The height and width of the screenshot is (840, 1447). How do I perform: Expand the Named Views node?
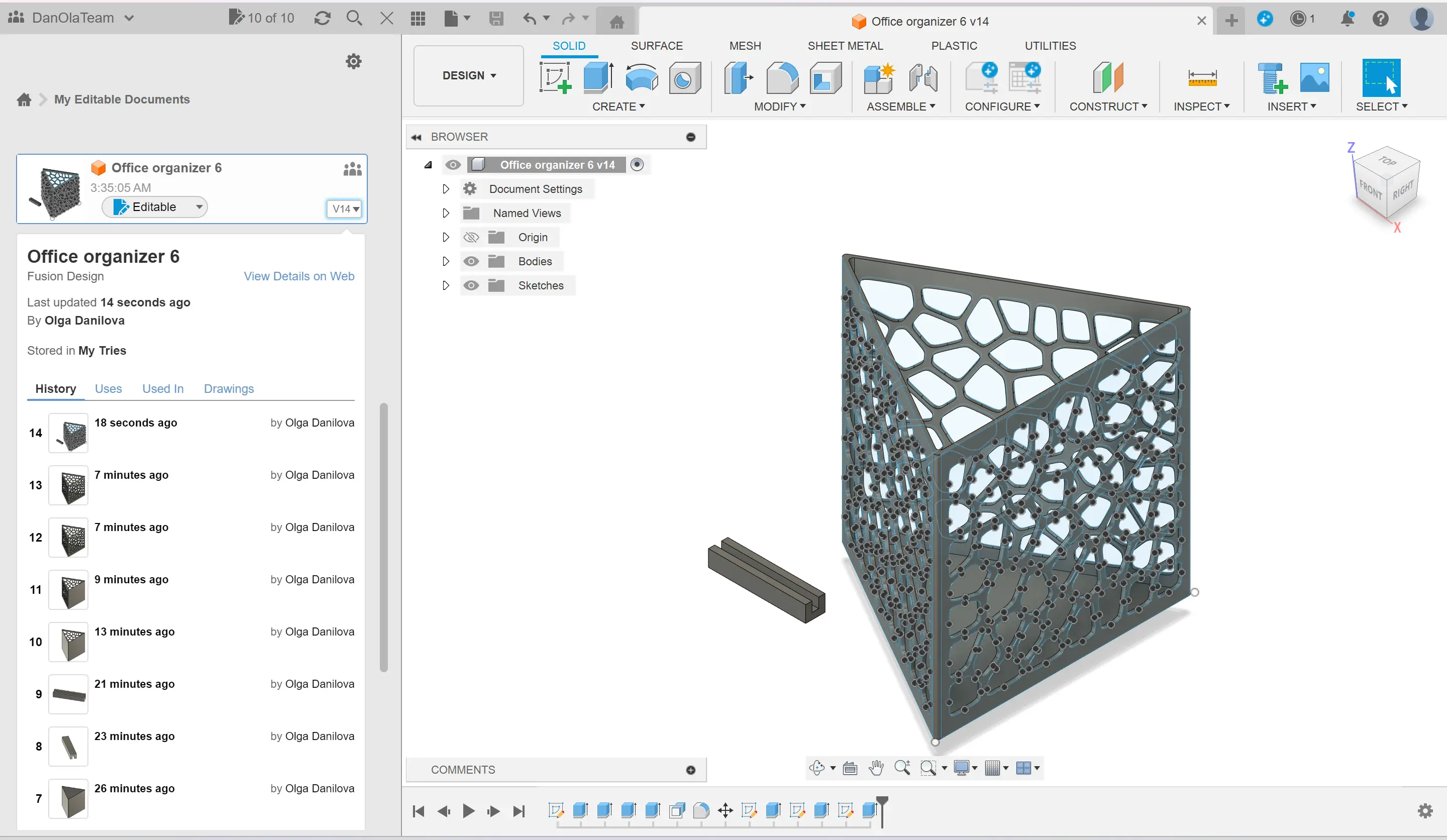446,213
